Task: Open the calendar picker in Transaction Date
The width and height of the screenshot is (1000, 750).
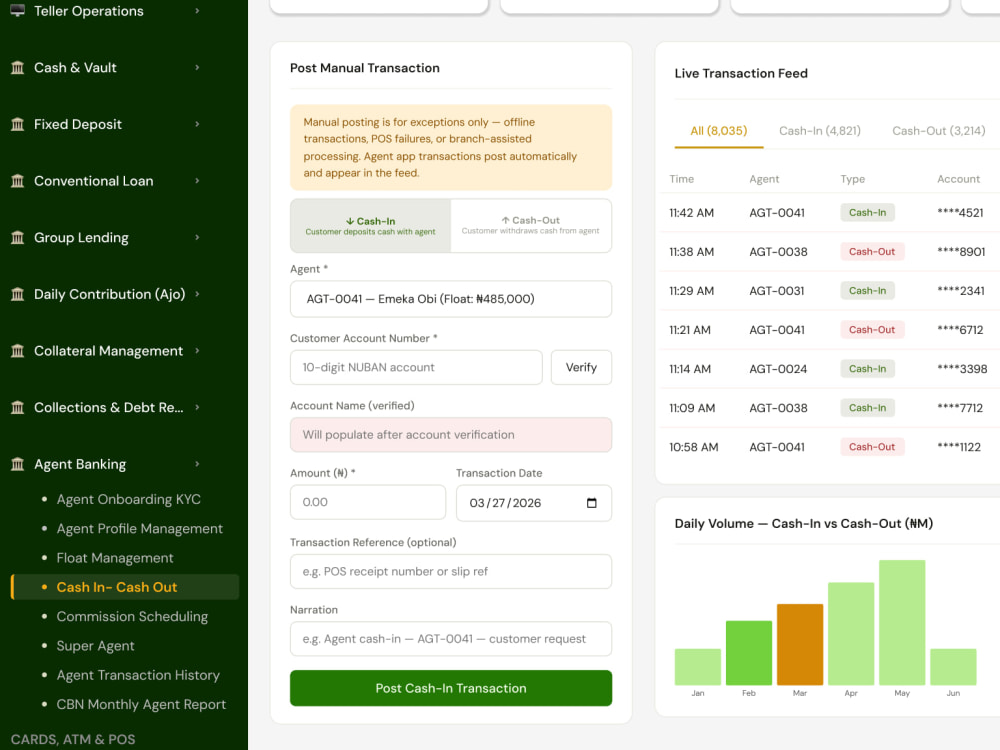Action: click(x=591, y=503)
